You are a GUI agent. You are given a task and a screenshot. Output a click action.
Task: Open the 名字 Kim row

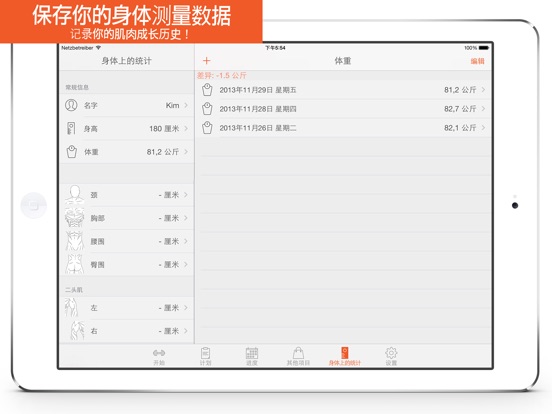click(127, 105)
